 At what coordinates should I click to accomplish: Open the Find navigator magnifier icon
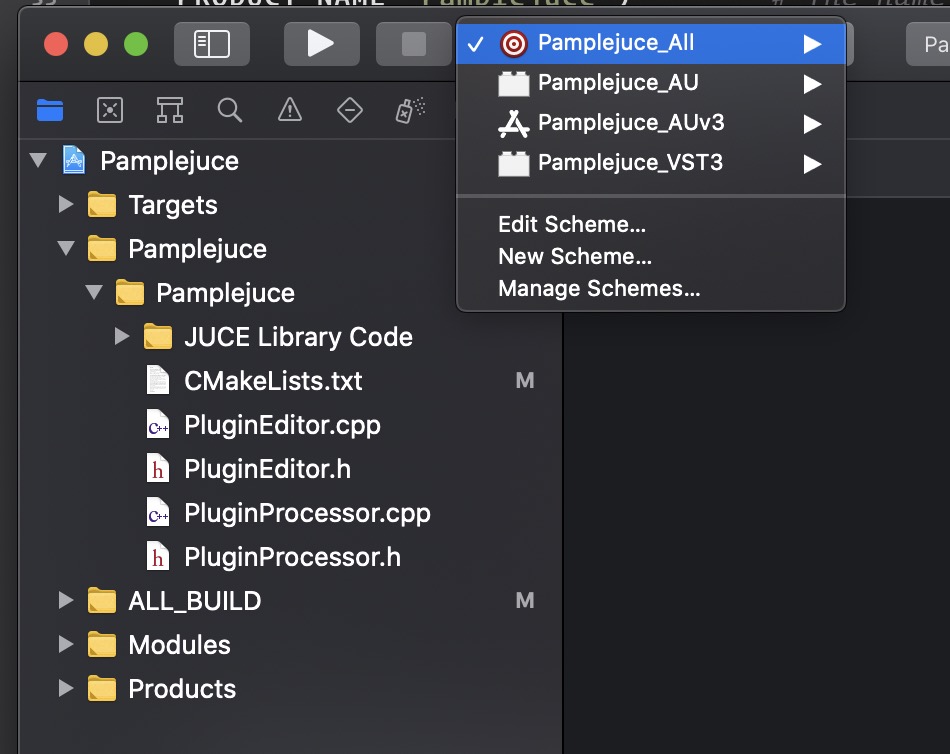click(x=230, y=110)
